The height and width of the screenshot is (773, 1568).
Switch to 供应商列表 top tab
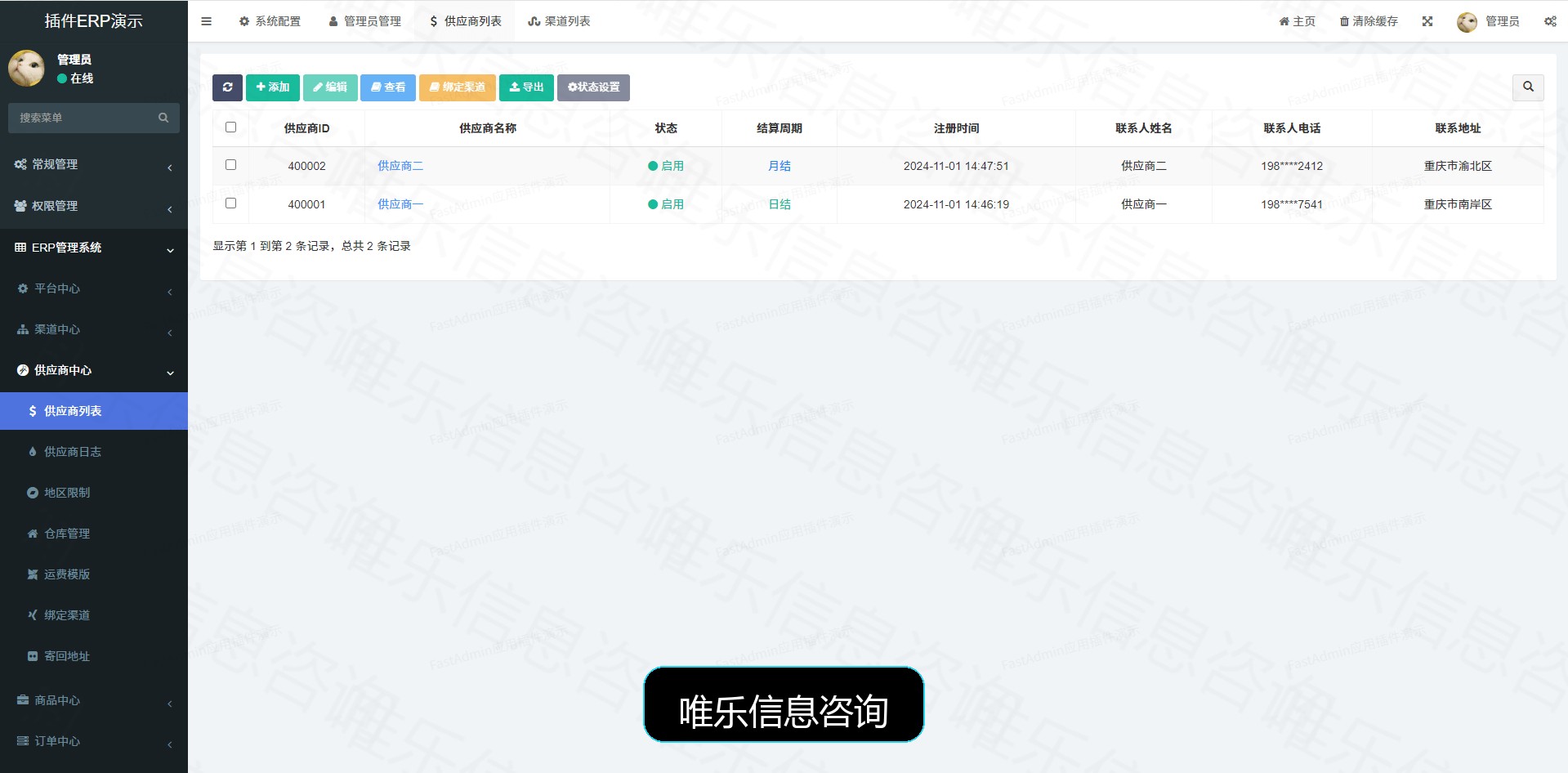click(x=465, y=21)
